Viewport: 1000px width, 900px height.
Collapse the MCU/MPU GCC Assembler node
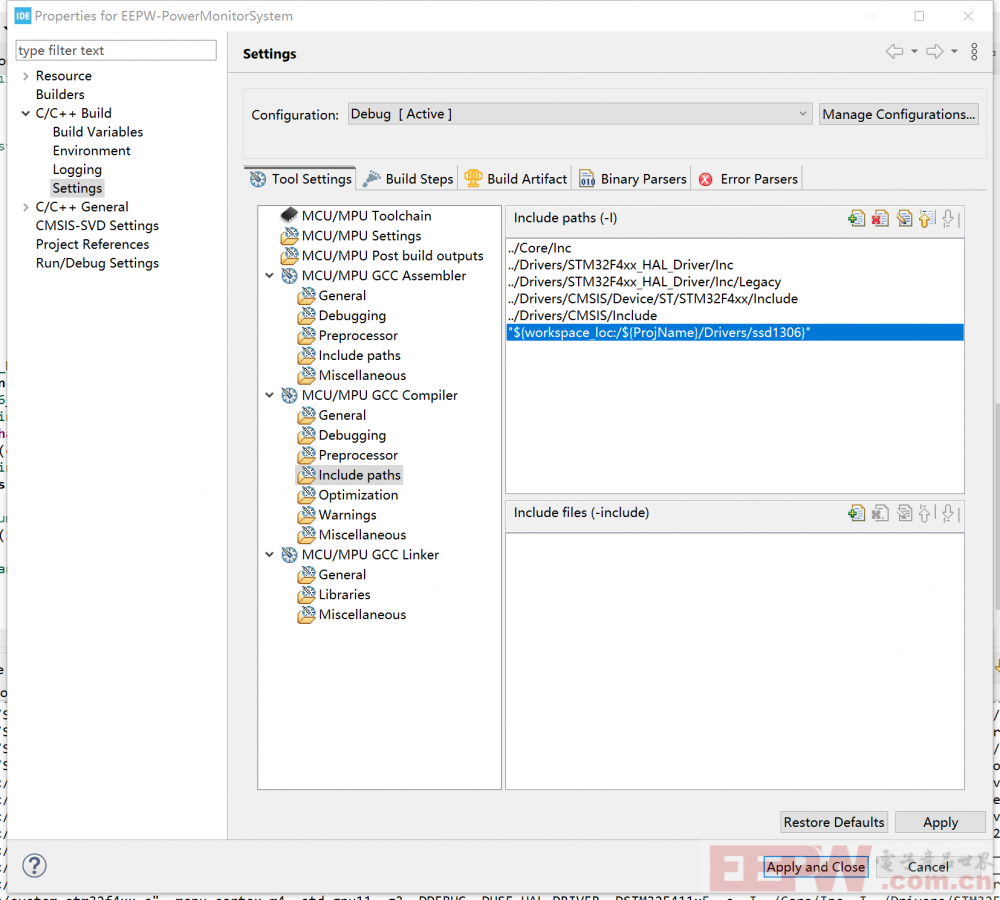tap(270, 276)
